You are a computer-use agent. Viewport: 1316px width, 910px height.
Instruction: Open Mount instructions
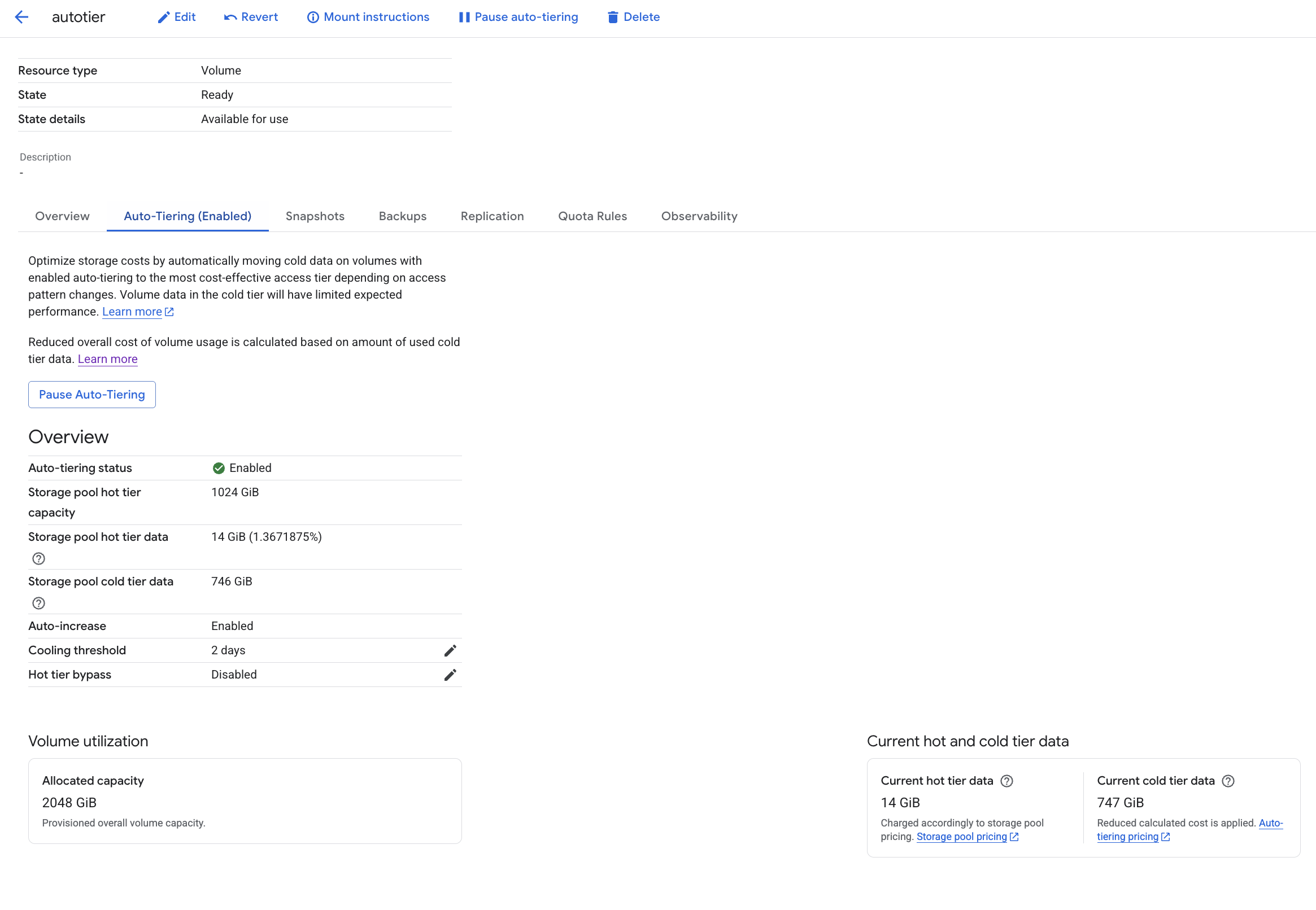point(368,17)
